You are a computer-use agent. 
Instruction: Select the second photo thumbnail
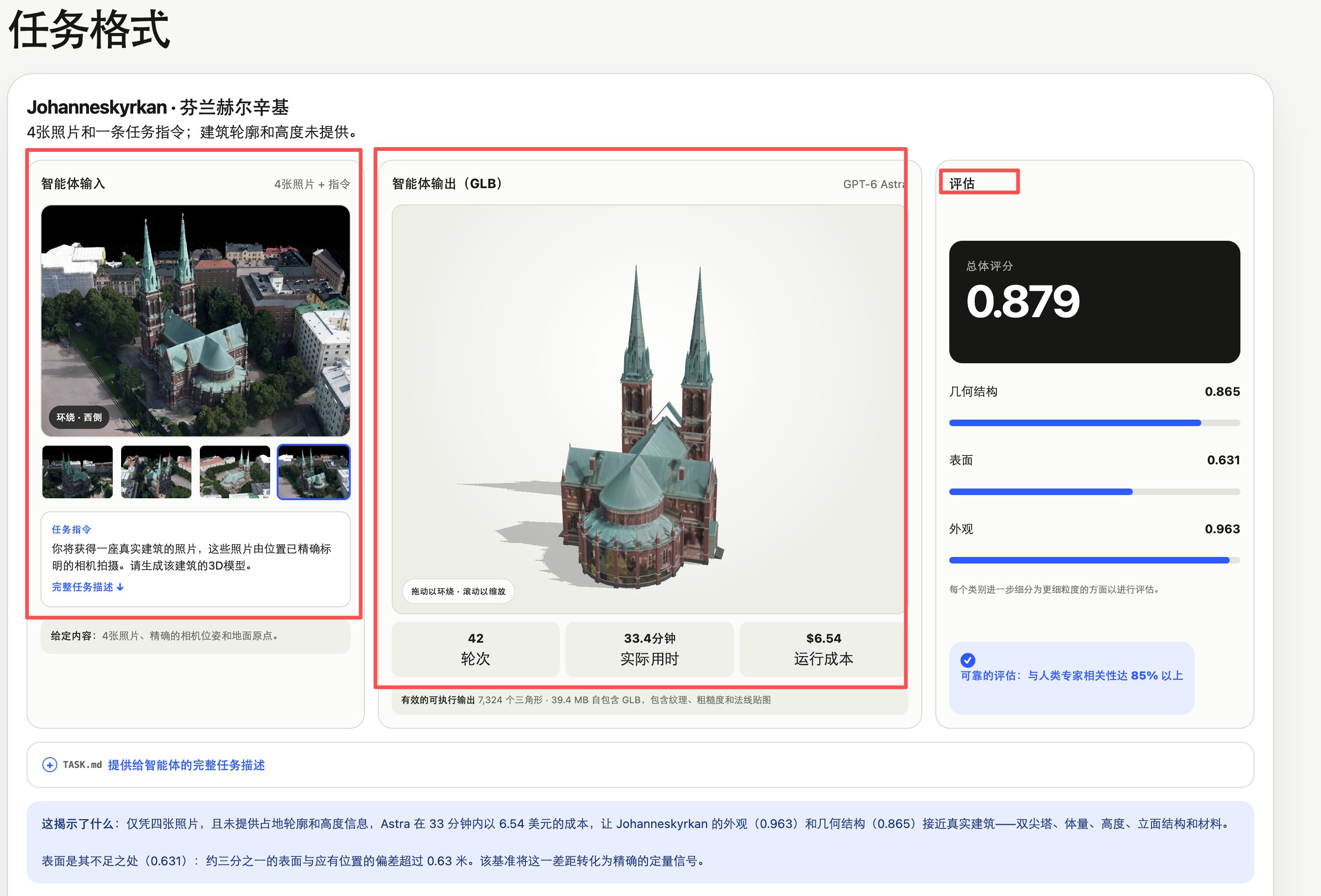[x=156, y=472]
